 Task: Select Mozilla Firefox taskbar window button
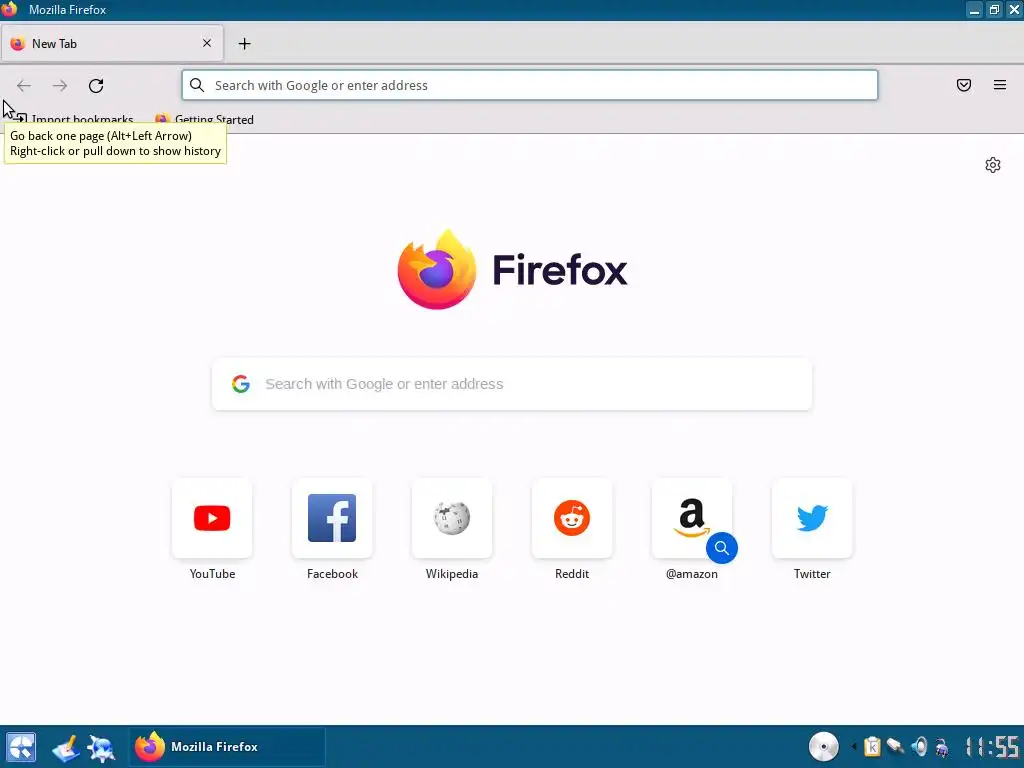coord(226,746)
